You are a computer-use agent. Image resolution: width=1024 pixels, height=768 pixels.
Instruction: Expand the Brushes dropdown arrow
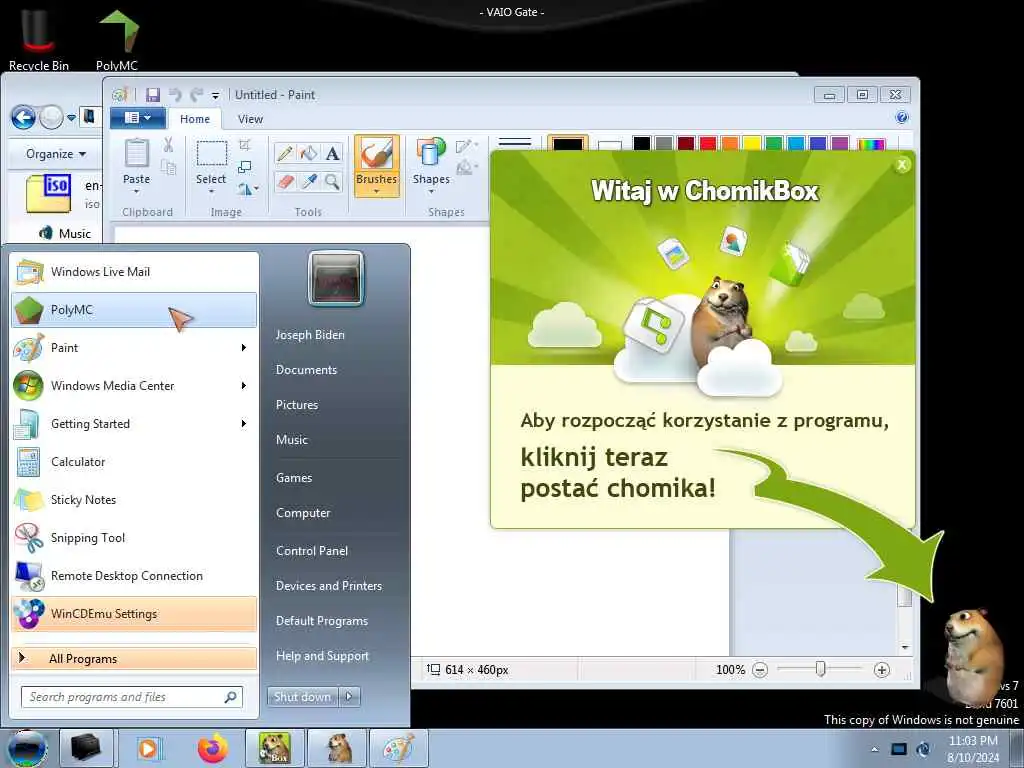(376, 191)
